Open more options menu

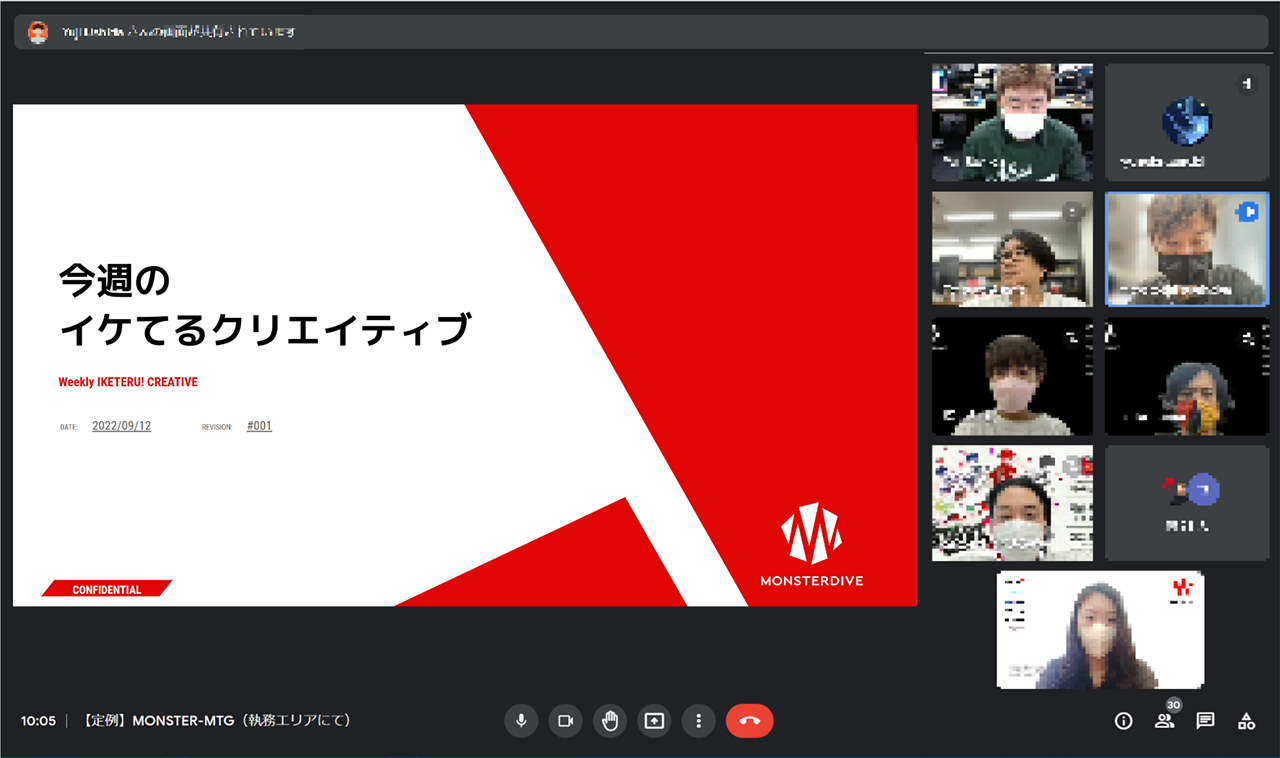[x=698, y=720]
